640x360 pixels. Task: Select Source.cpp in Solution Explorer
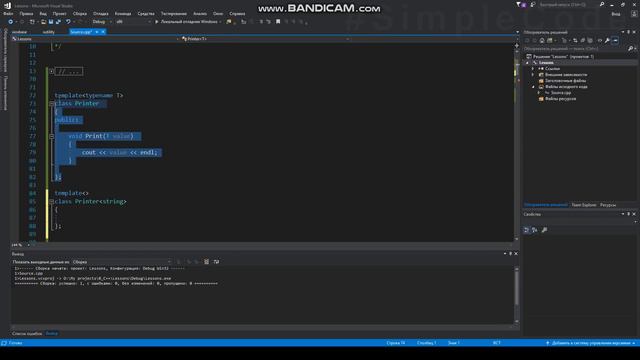(561, 93)
